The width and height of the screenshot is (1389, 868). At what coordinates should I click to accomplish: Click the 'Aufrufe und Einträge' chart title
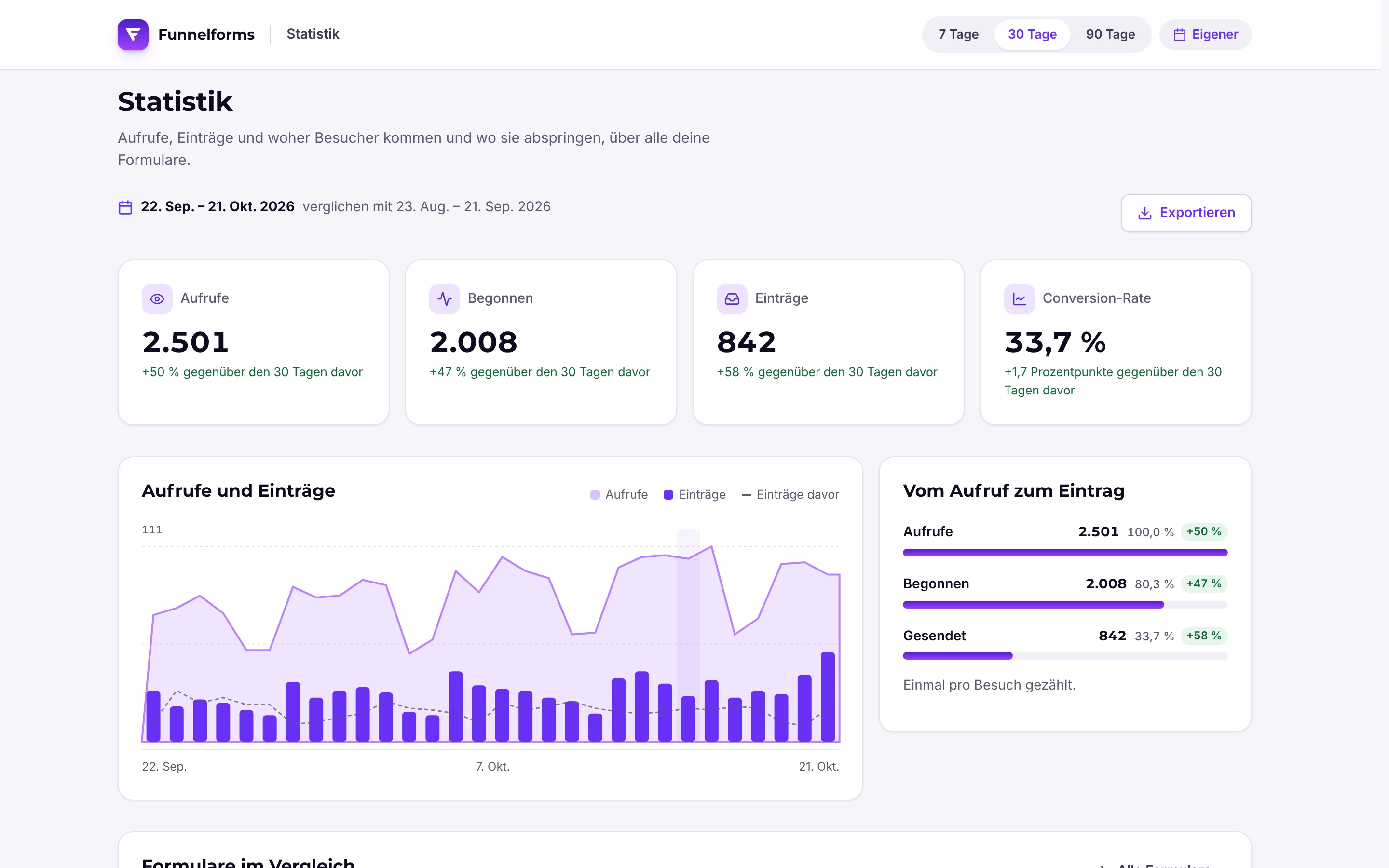click(x=238, y=491)
